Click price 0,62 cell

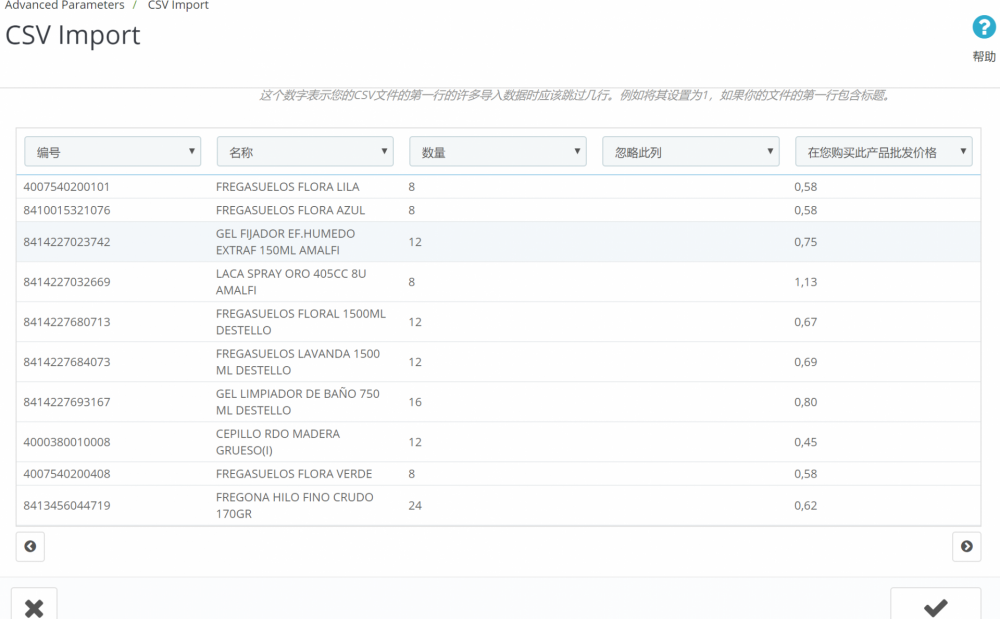[805, 506]
